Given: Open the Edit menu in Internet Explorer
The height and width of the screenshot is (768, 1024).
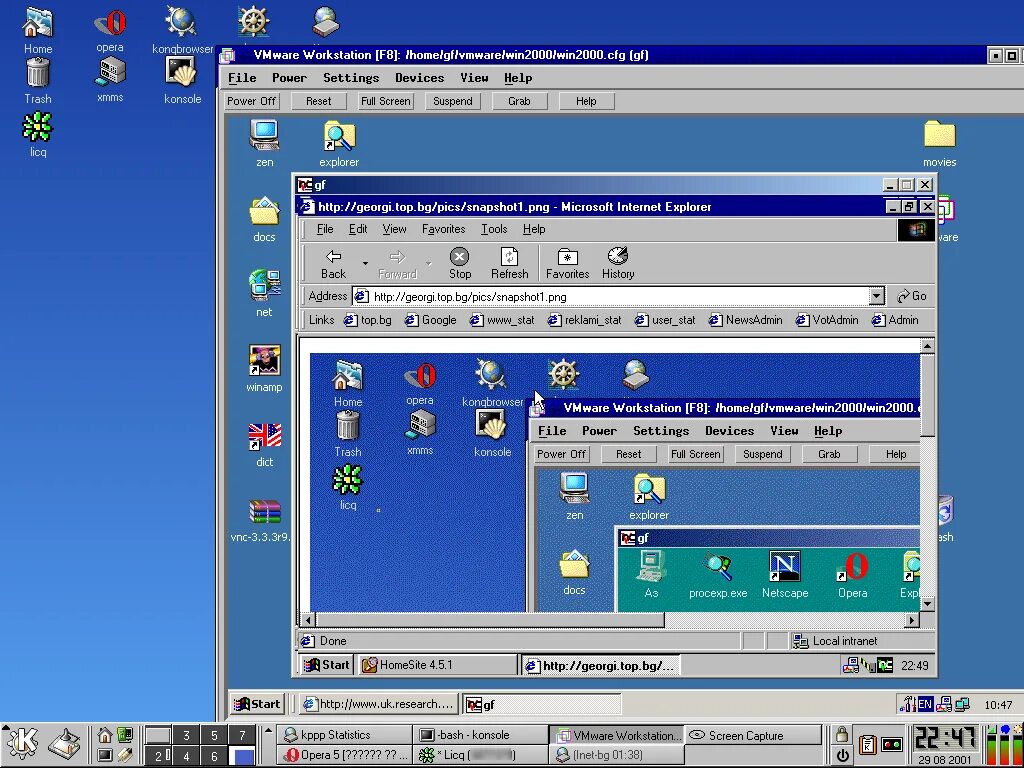Looking at the screenshot, I should [358, 229].
